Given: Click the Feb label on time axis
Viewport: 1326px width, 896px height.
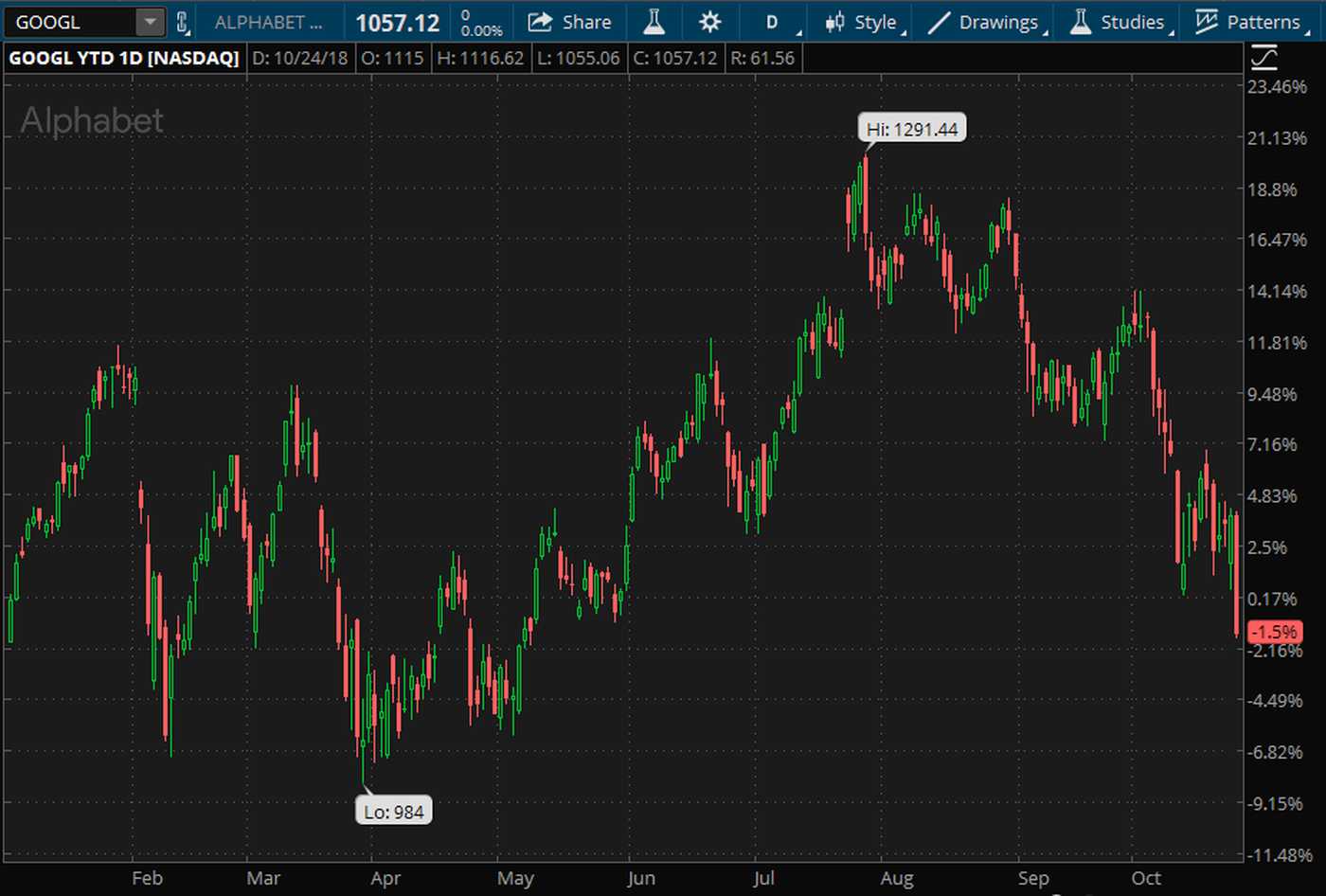Looking at the screenshot, I should 147,878.
